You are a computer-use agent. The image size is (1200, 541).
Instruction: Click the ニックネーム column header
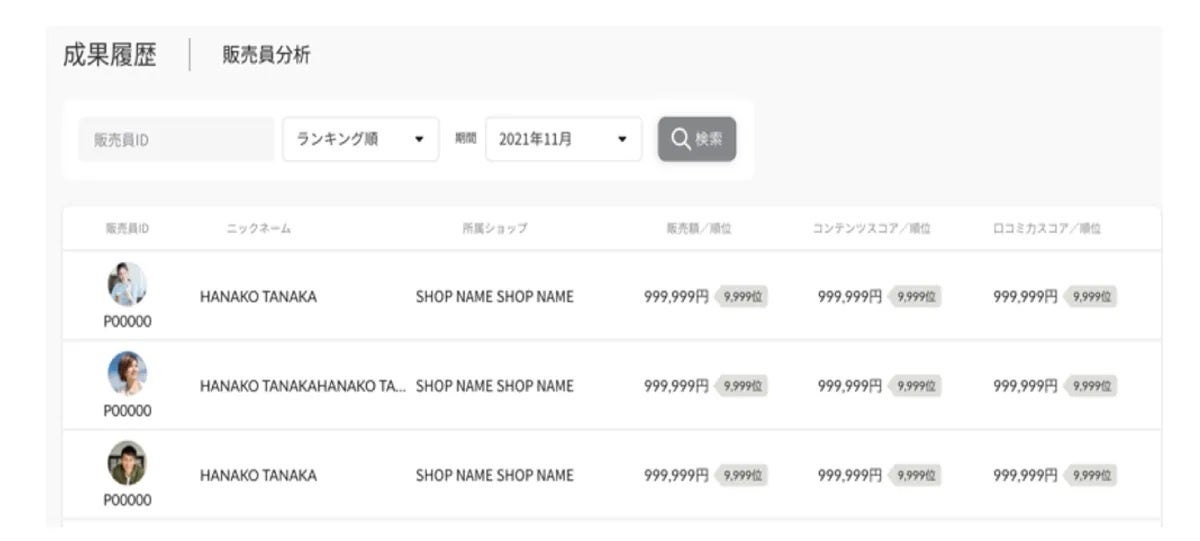tap(258, 229)
